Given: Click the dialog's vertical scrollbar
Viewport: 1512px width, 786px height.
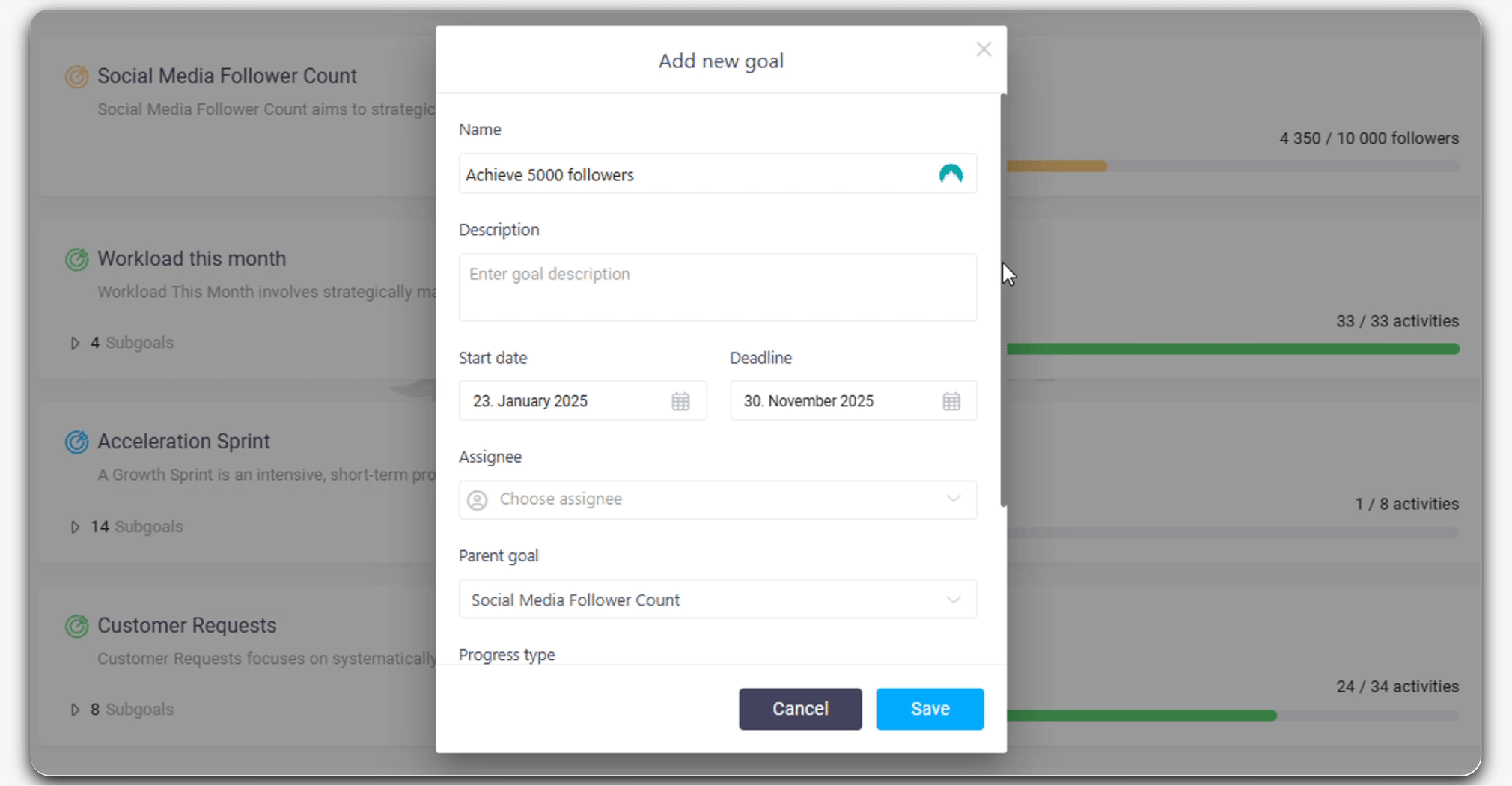Looking at the screenshot, I should tap(1003, 299).
